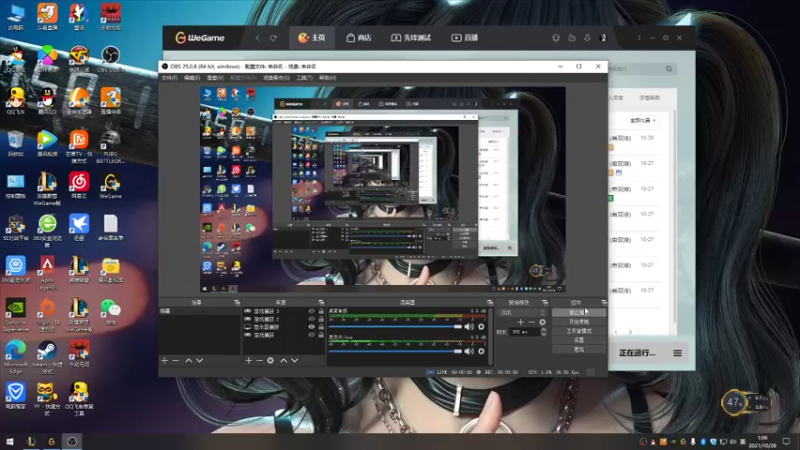Mute the 桌面音频 desktop audio speaker icon
The width and height of the screenshot is (800, 450).
point(469,327)
